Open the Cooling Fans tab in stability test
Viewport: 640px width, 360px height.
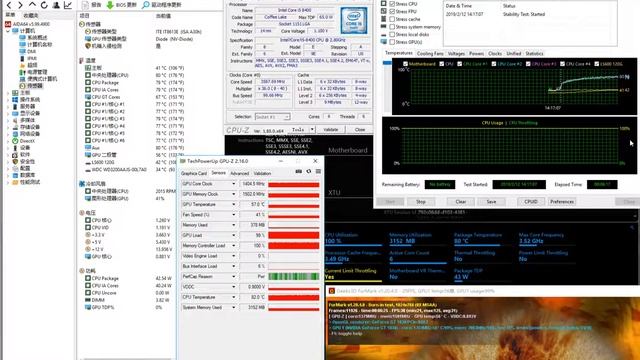tap(430, 53)
